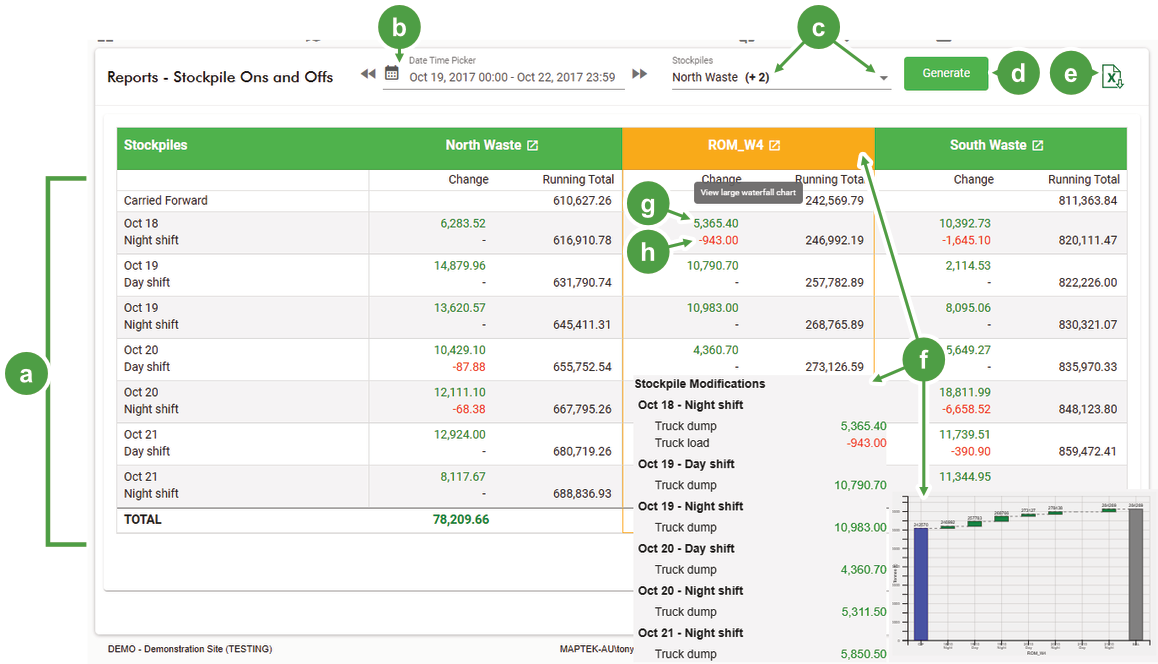Step back to previous date range

click(368, 74)
